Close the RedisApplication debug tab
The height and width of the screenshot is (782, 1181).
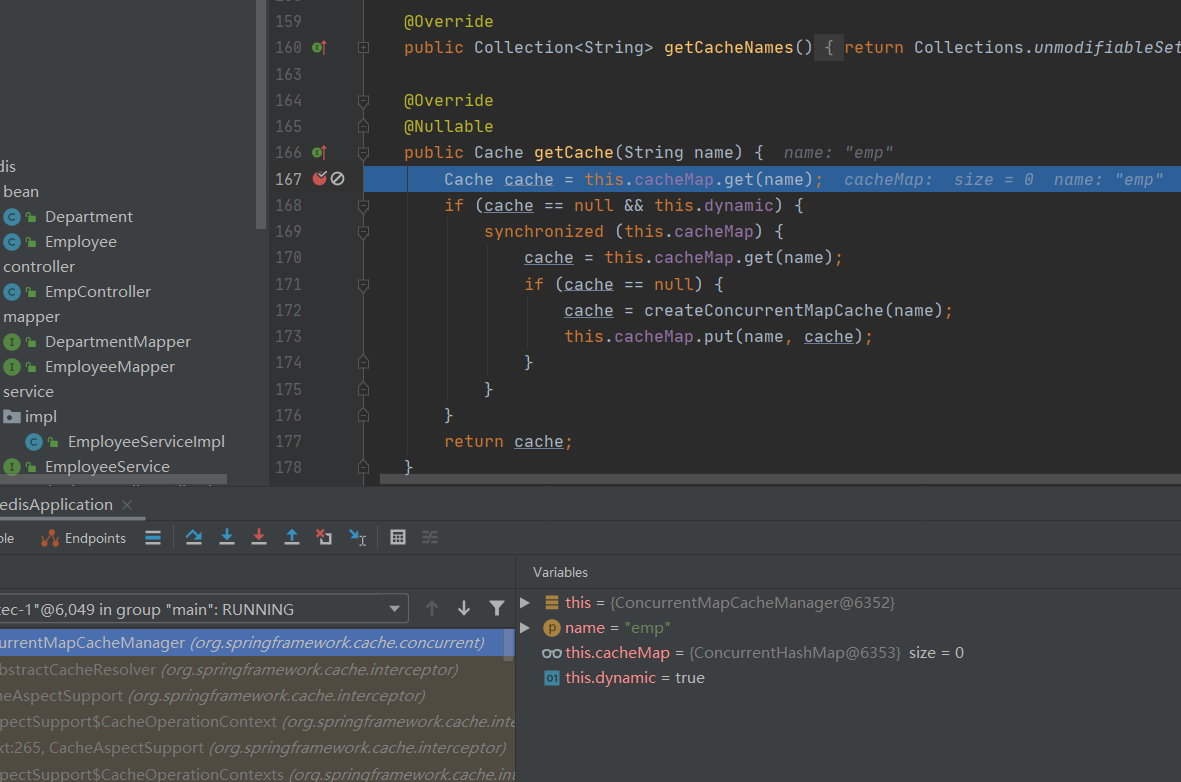point(127,505)
